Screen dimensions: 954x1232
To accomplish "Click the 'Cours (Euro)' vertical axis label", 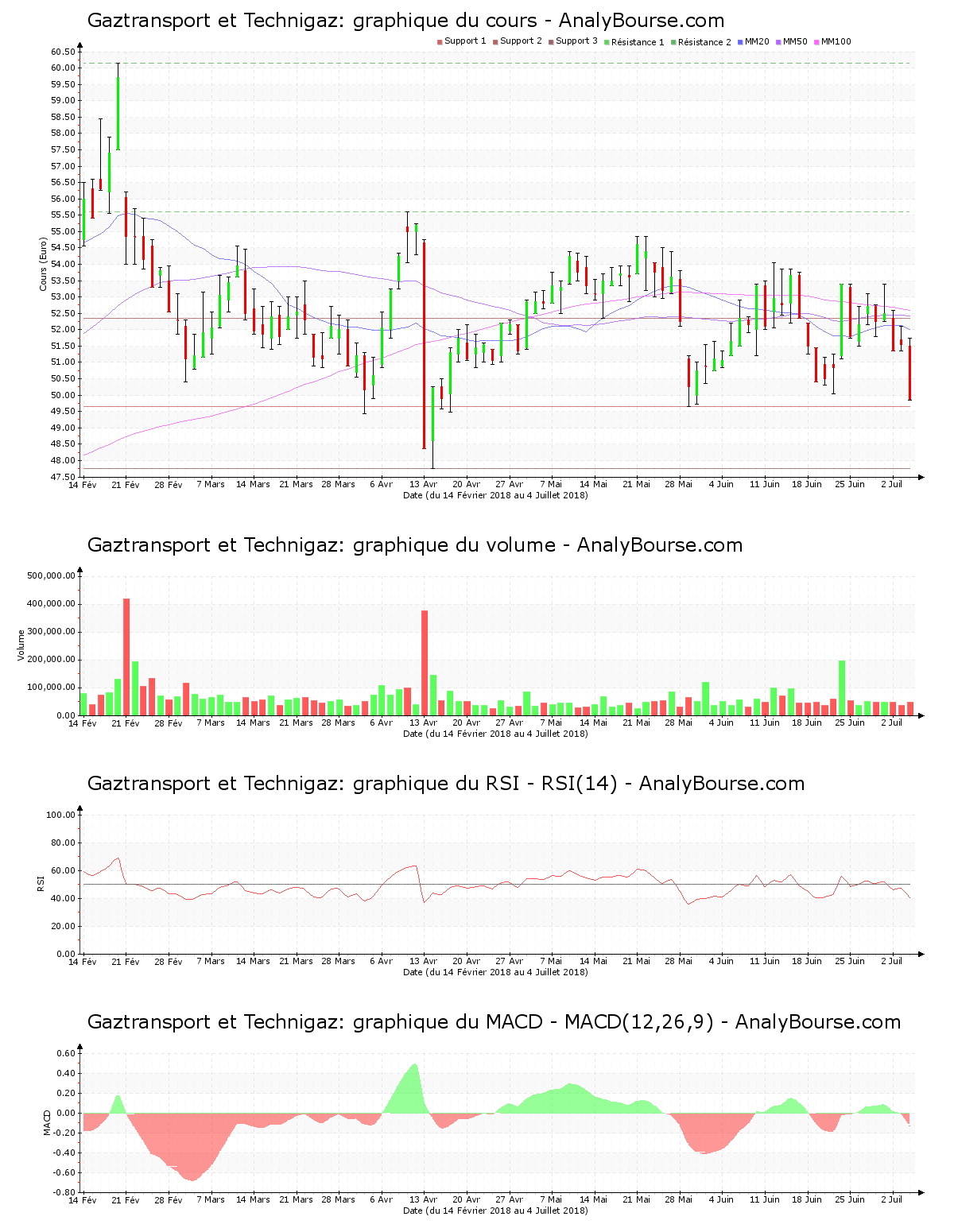I will (x=44, y=265).
